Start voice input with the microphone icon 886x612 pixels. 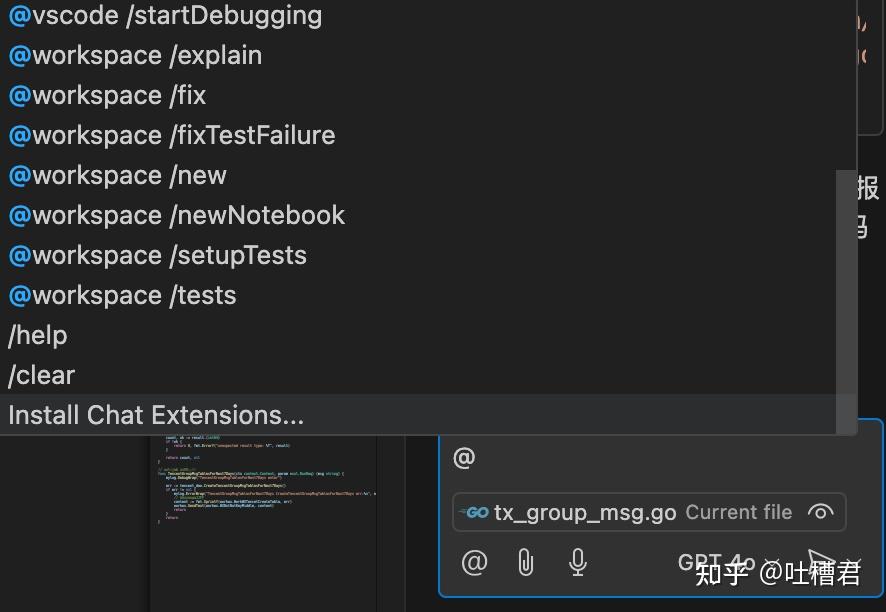coord(577,562)
